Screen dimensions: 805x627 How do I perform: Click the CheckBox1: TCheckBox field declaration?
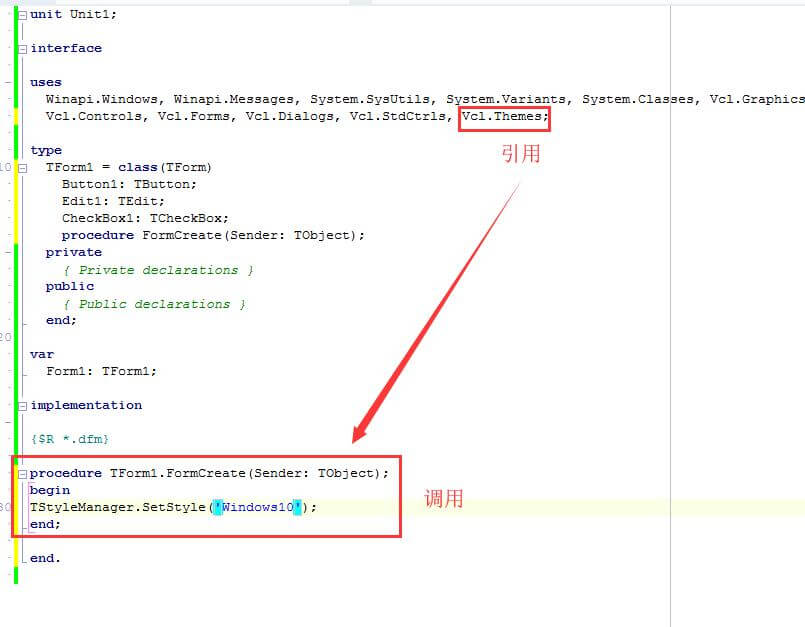145,218
